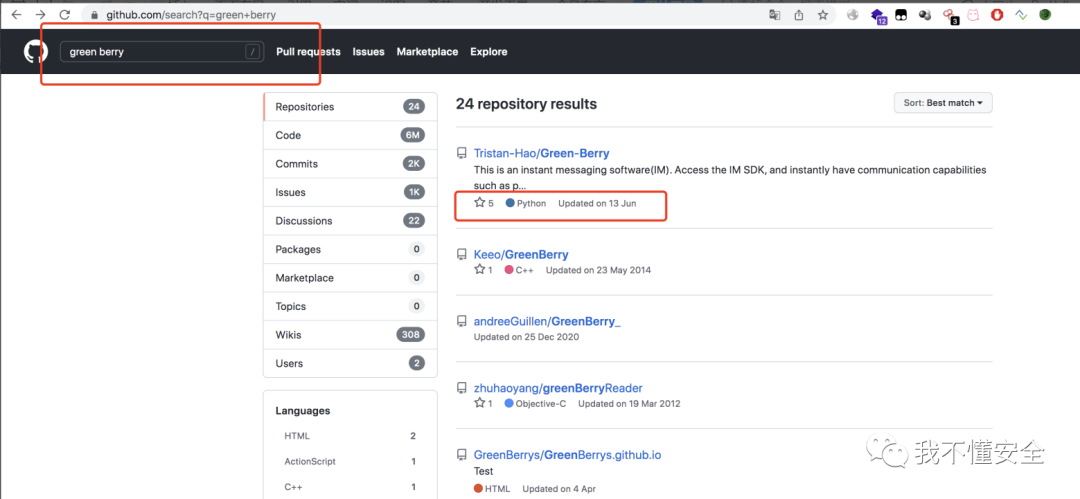Click 'Updated on 19 Mar 2012' text
The image size is (1080, 499).
tap(629, 403)
